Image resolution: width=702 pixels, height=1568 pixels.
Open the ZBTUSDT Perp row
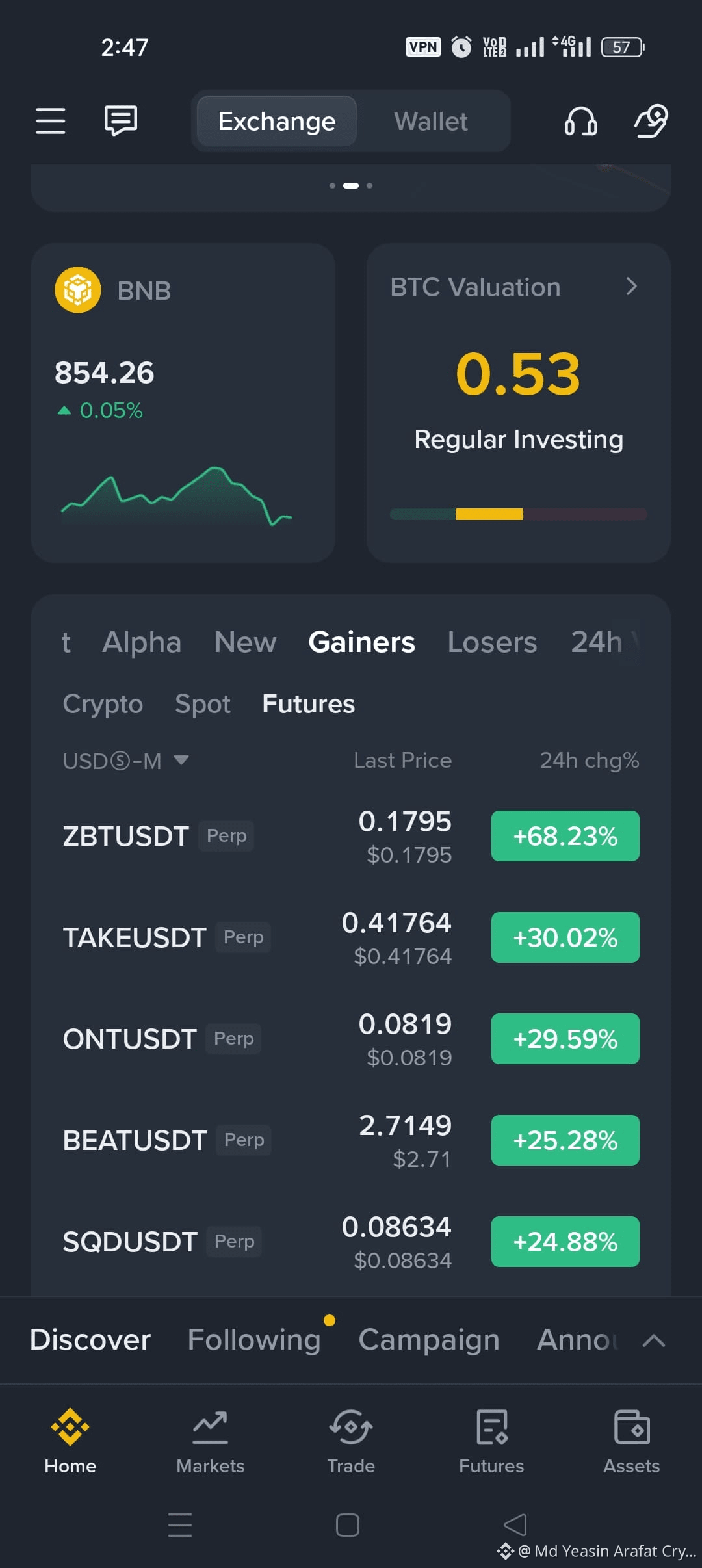[x=351, y=836]
